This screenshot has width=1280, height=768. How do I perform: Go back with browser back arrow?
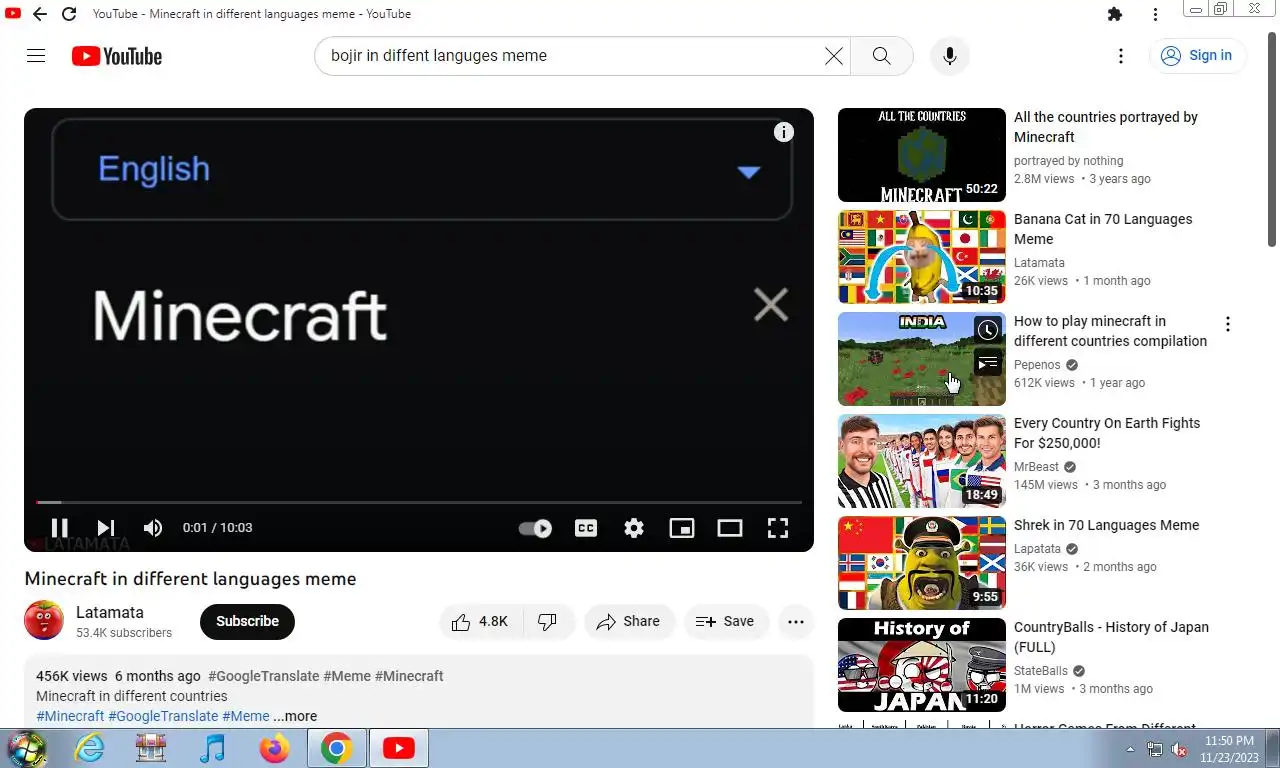coord(39,14)
